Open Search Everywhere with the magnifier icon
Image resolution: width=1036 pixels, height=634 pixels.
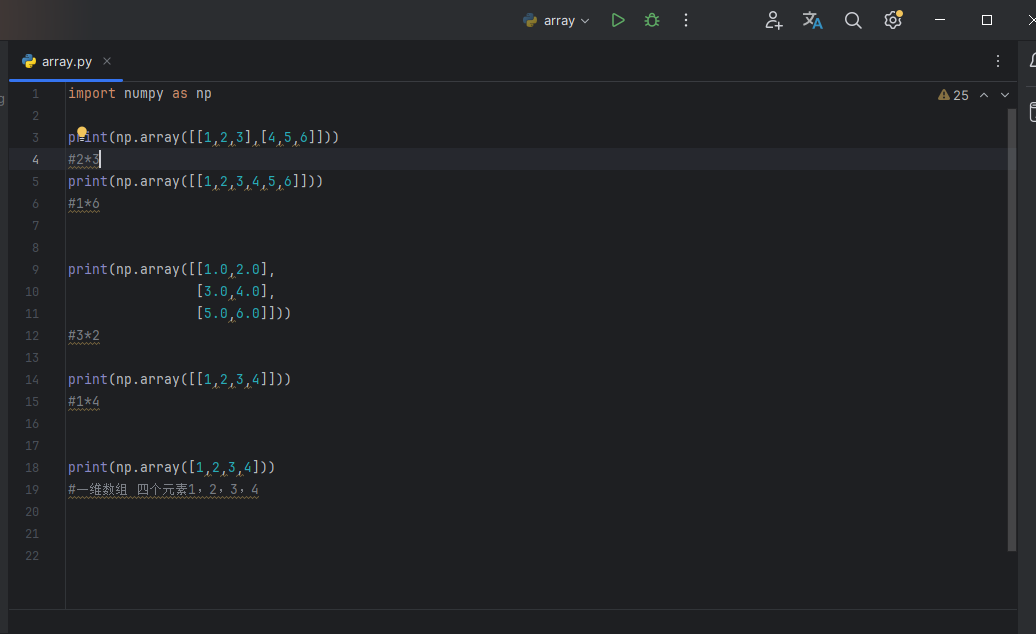coord(853,20)
